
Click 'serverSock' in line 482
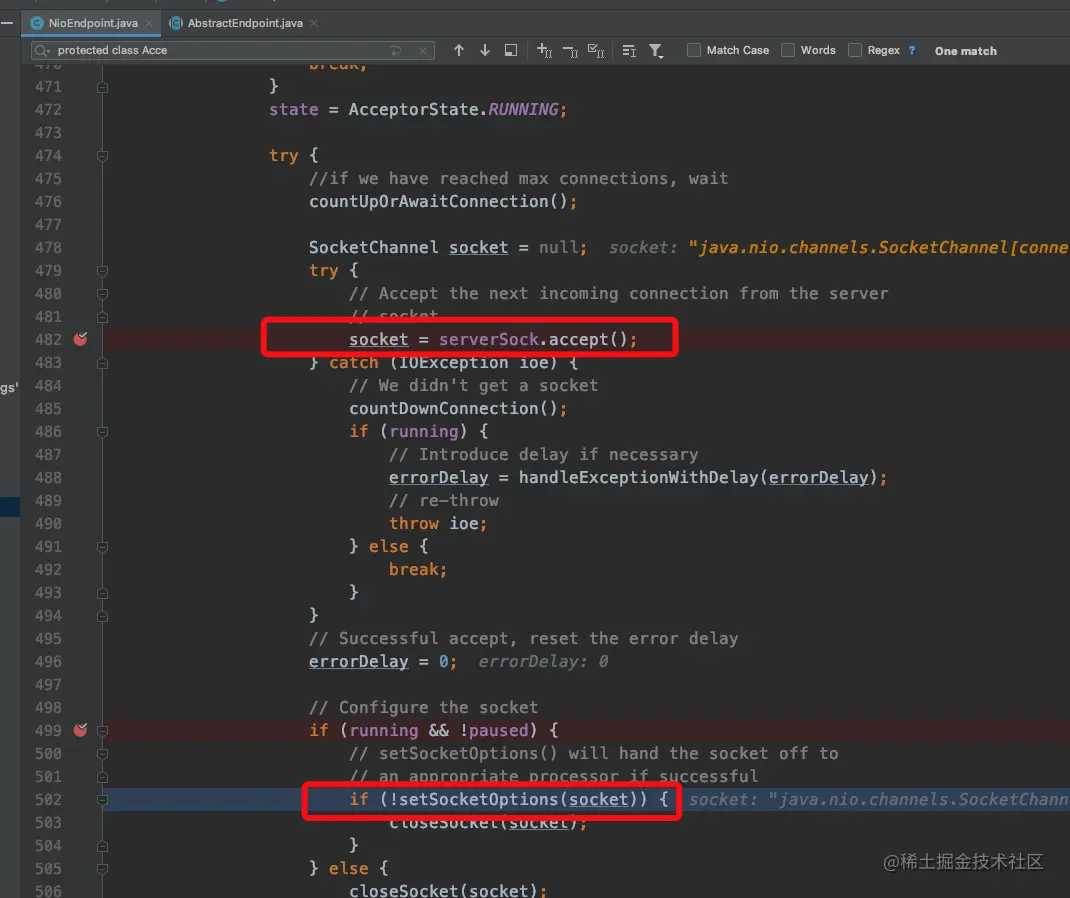click(489, 339)
